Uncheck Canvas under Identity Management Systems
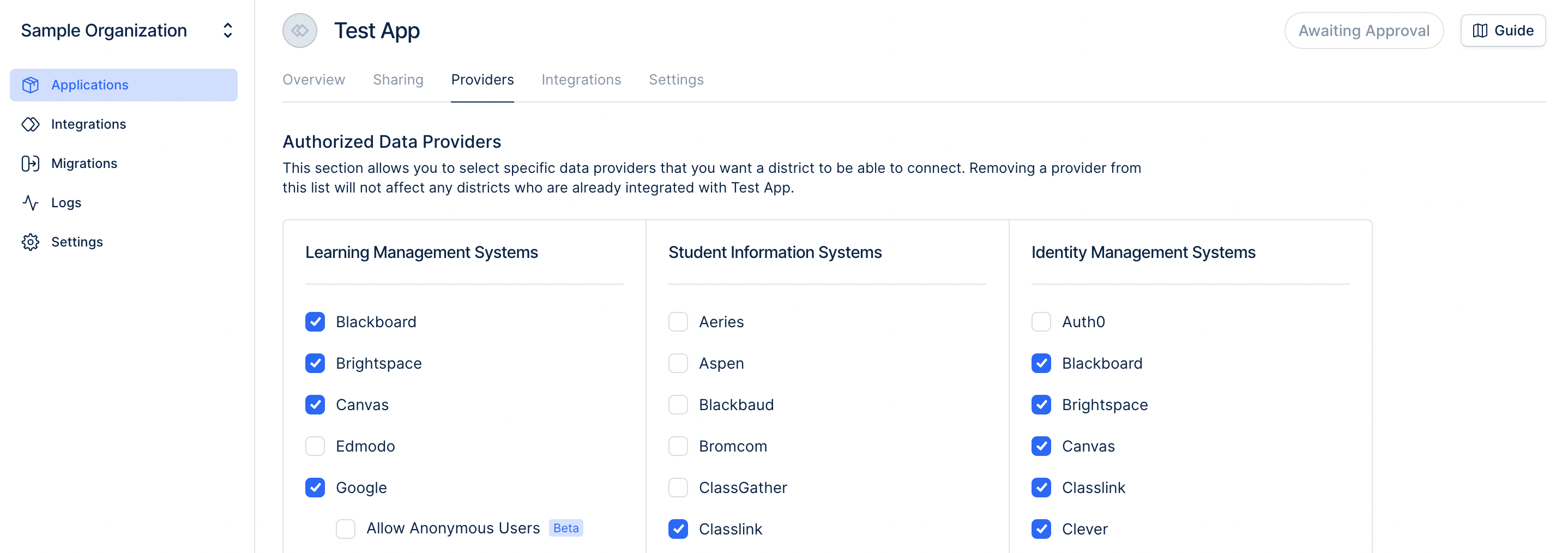 click(1041, 446)
